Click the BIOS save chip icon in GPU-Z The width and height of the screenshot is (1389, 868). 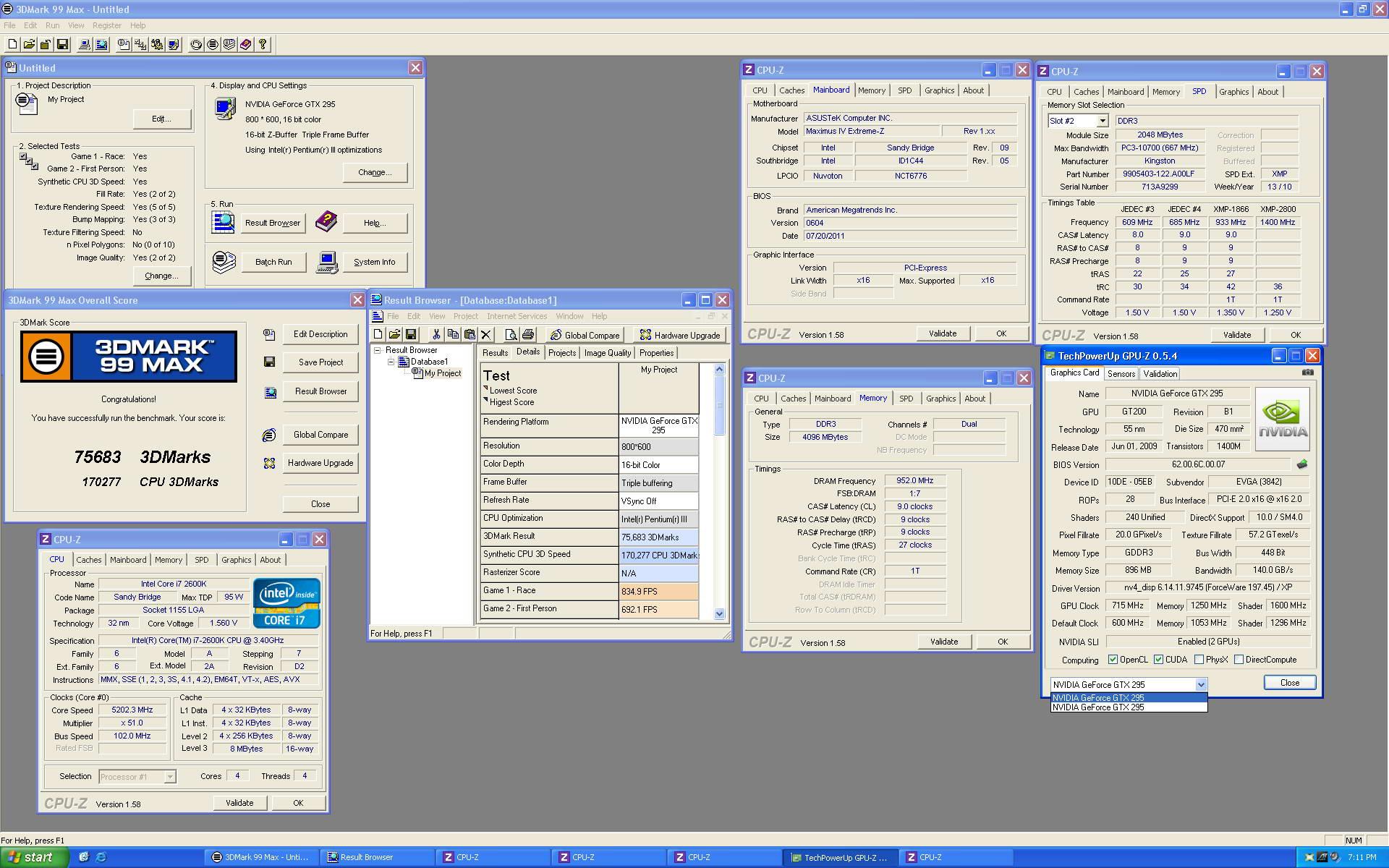[1302, 464]
